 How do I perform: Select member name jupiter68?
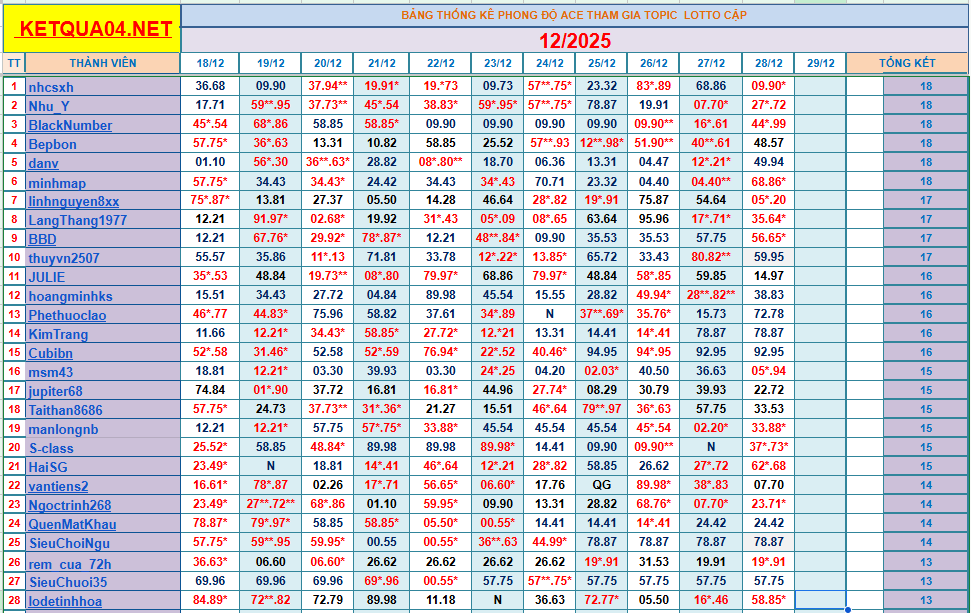[55, 391]
